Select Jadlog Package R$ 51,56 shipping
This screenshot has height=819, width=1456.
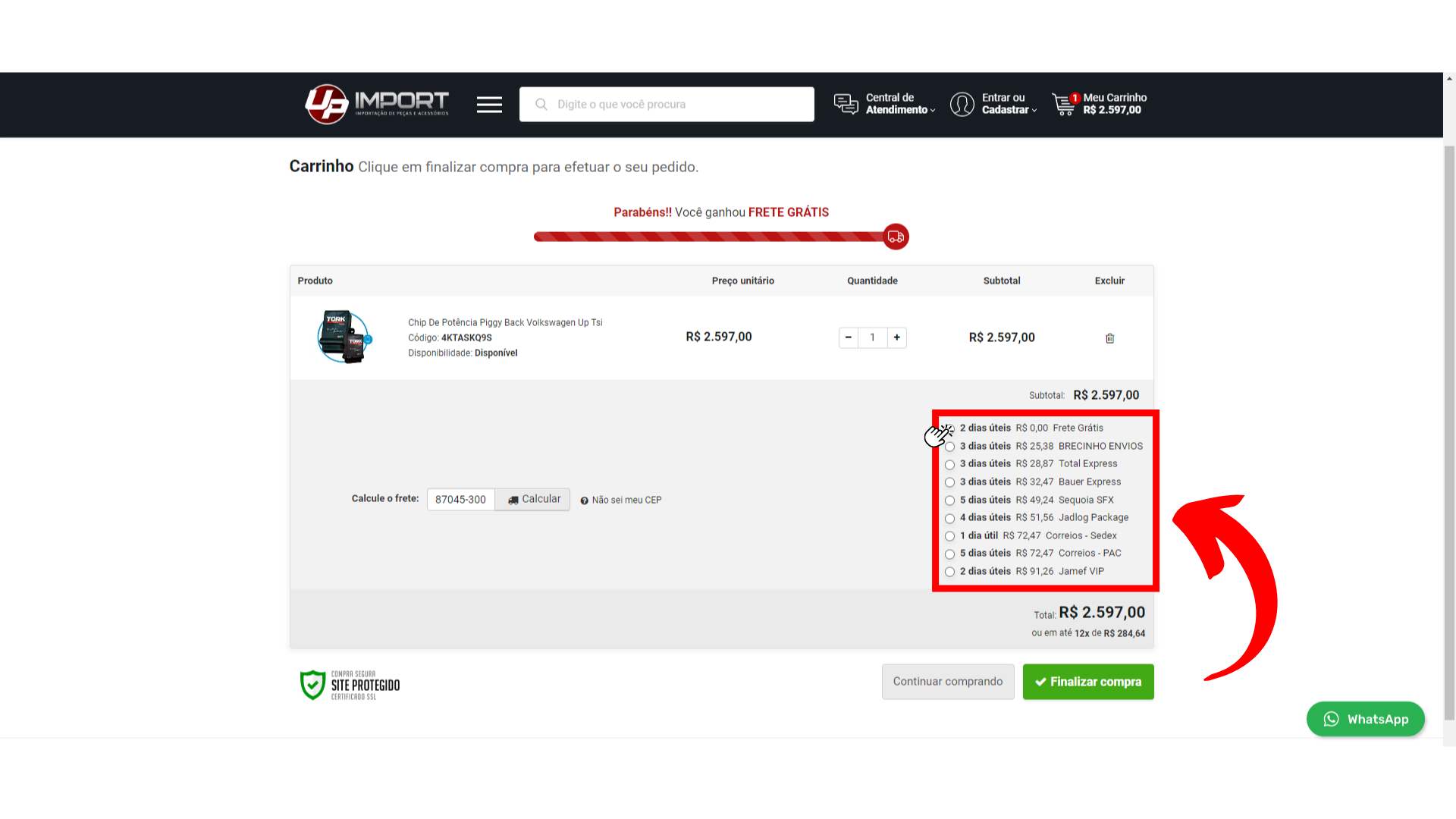point(949,518)
